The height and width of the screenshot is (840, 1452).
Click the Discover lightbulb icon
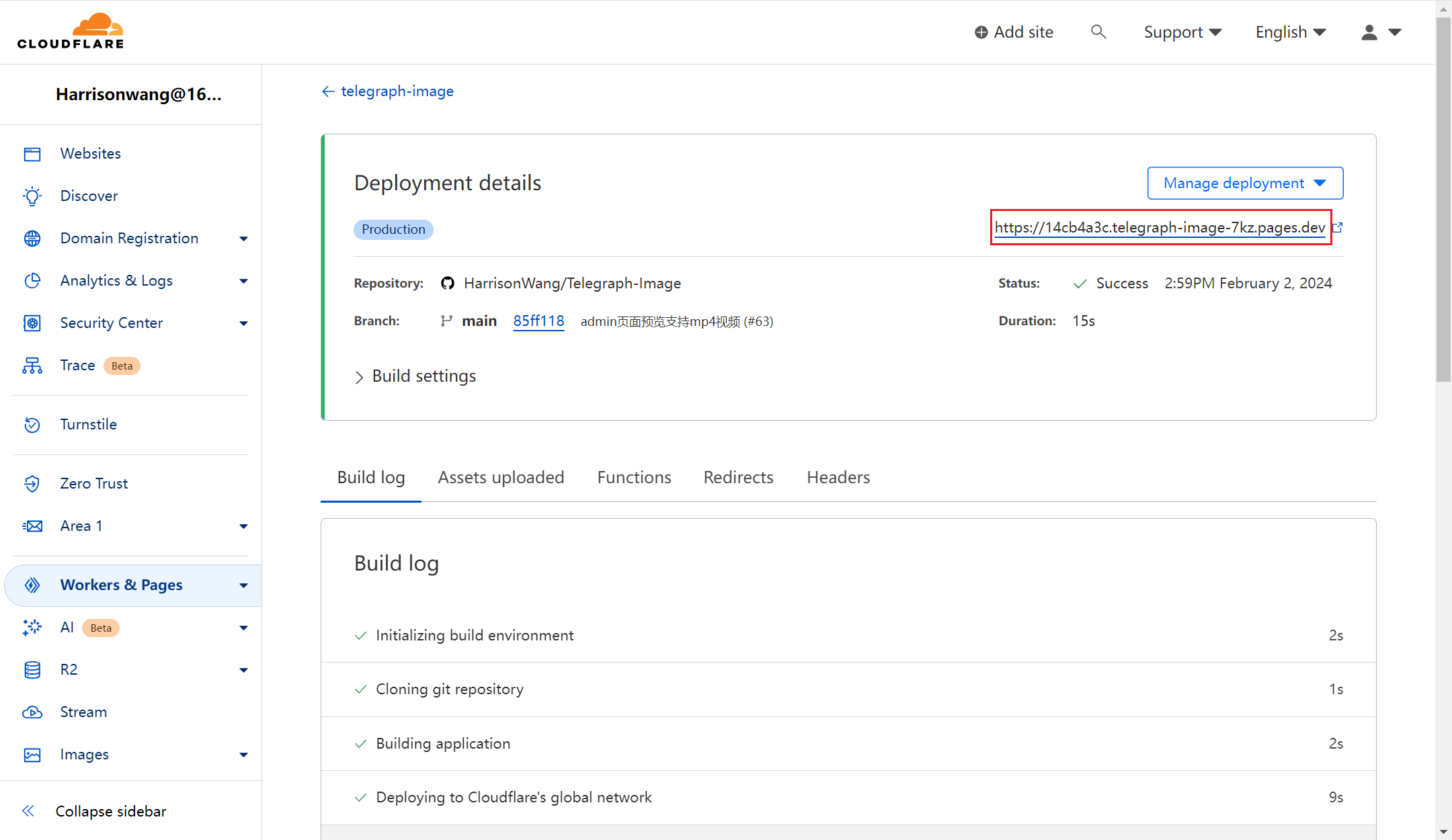[32, 196]
